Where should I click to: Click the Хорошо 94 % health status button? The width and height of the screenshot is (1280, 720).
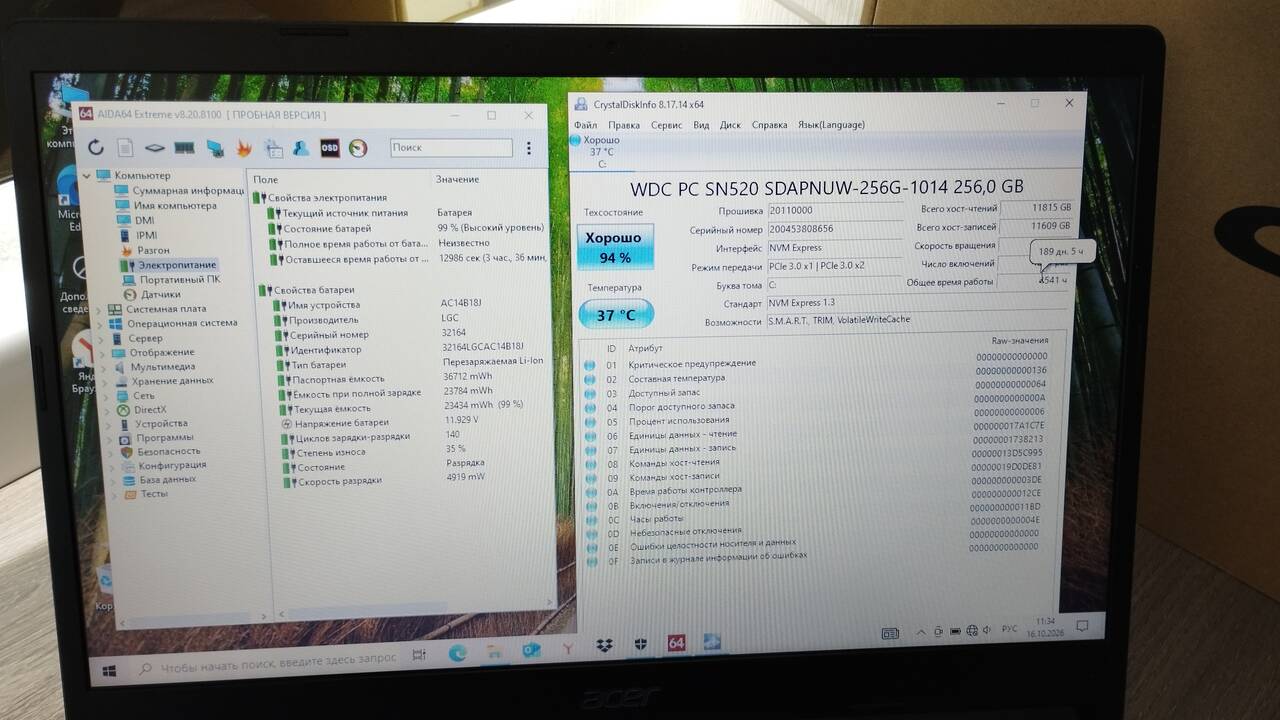(x=615, y=247)
